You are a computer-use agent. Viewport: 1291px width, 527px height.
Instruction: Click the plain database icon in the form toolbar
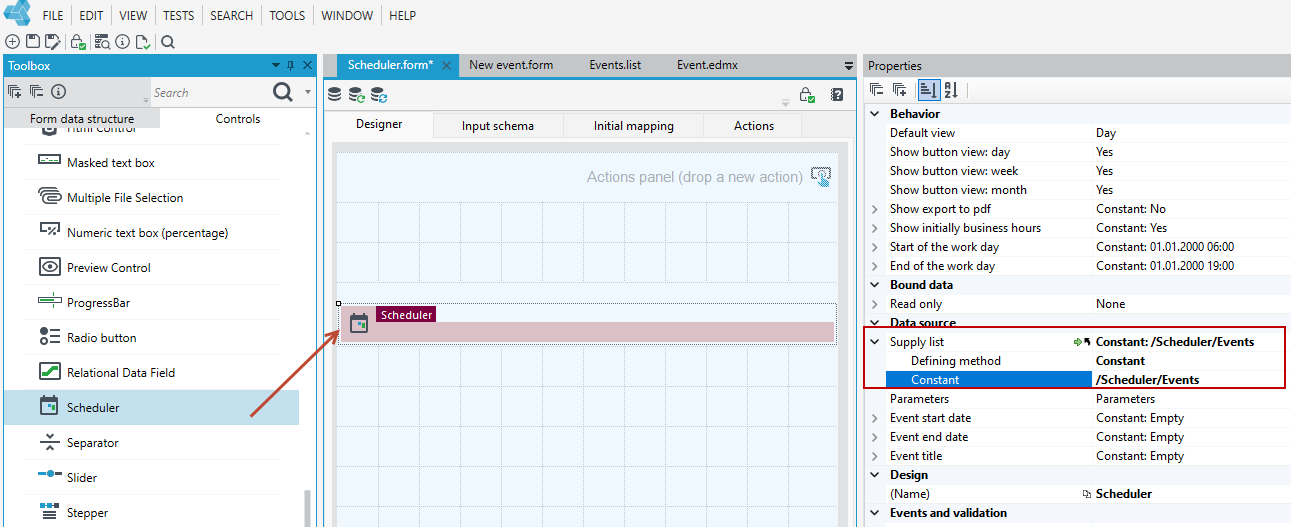(335, 95)
